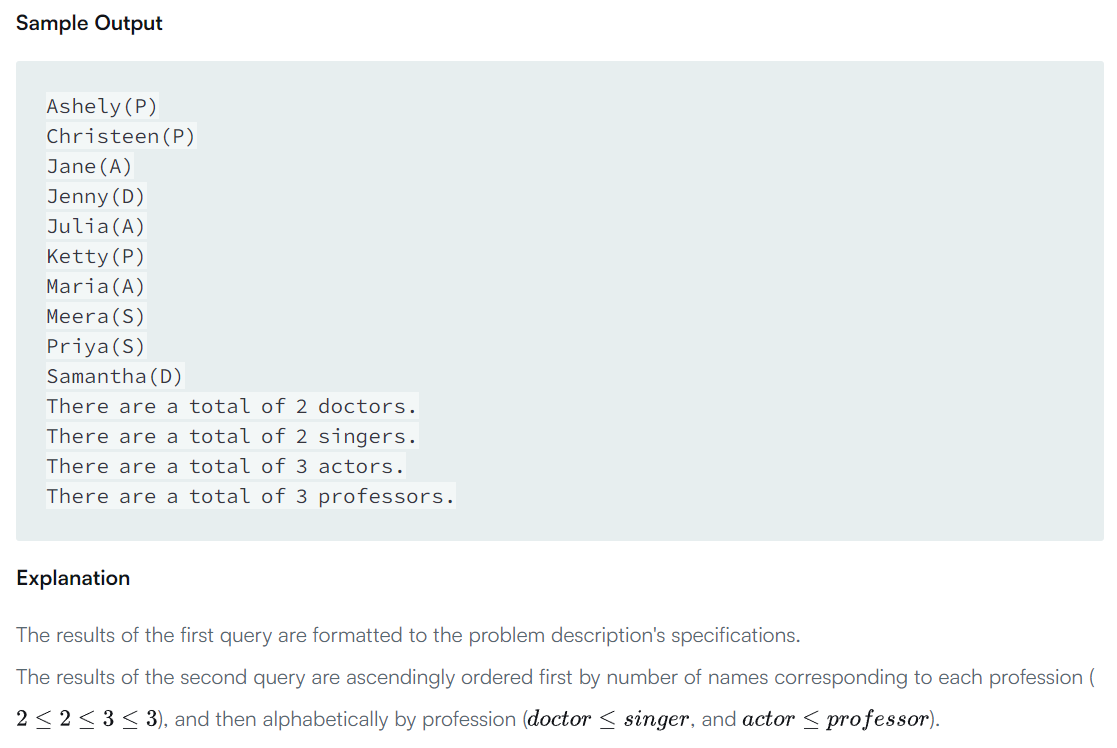Click the Maria(A) output line
Screen dimensions: 1117x748
click(x=95, y=286)
